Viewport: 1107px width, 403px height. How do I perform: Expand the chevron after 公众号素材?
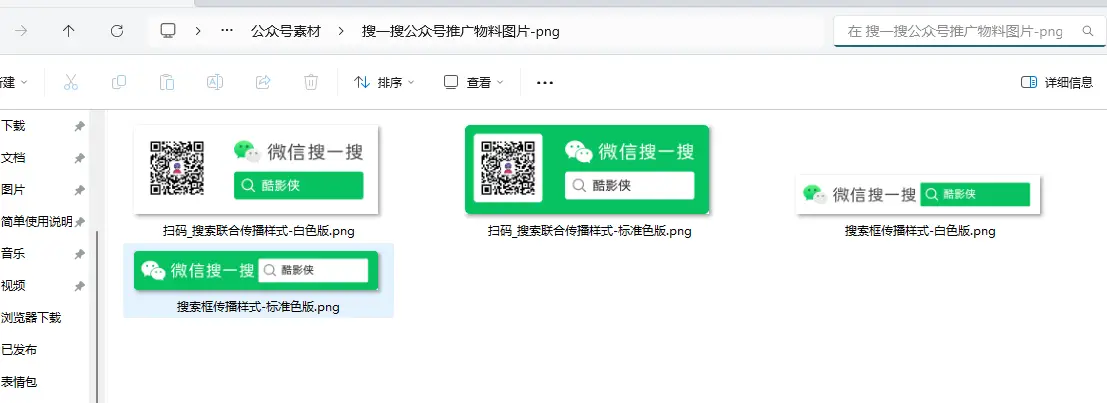342,32
